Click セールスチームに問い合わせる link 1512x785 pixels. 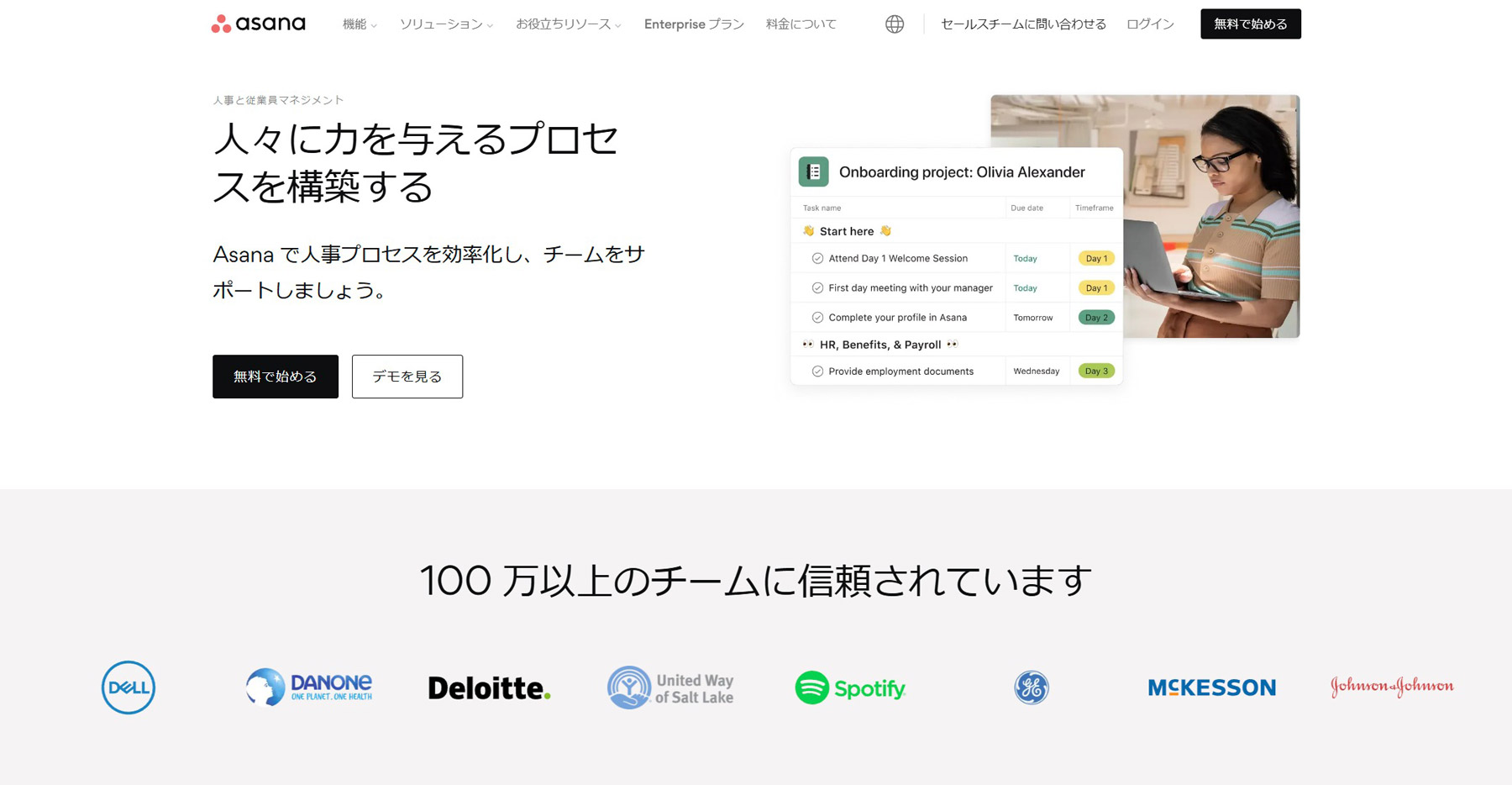click(1023, 24)
